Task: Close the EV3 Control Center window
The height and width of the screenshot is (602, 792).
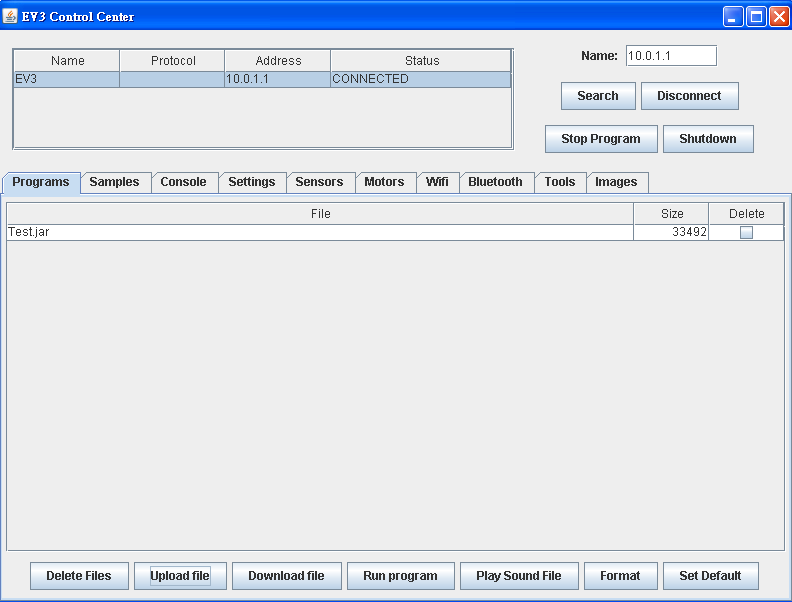Action: [779, 17]
